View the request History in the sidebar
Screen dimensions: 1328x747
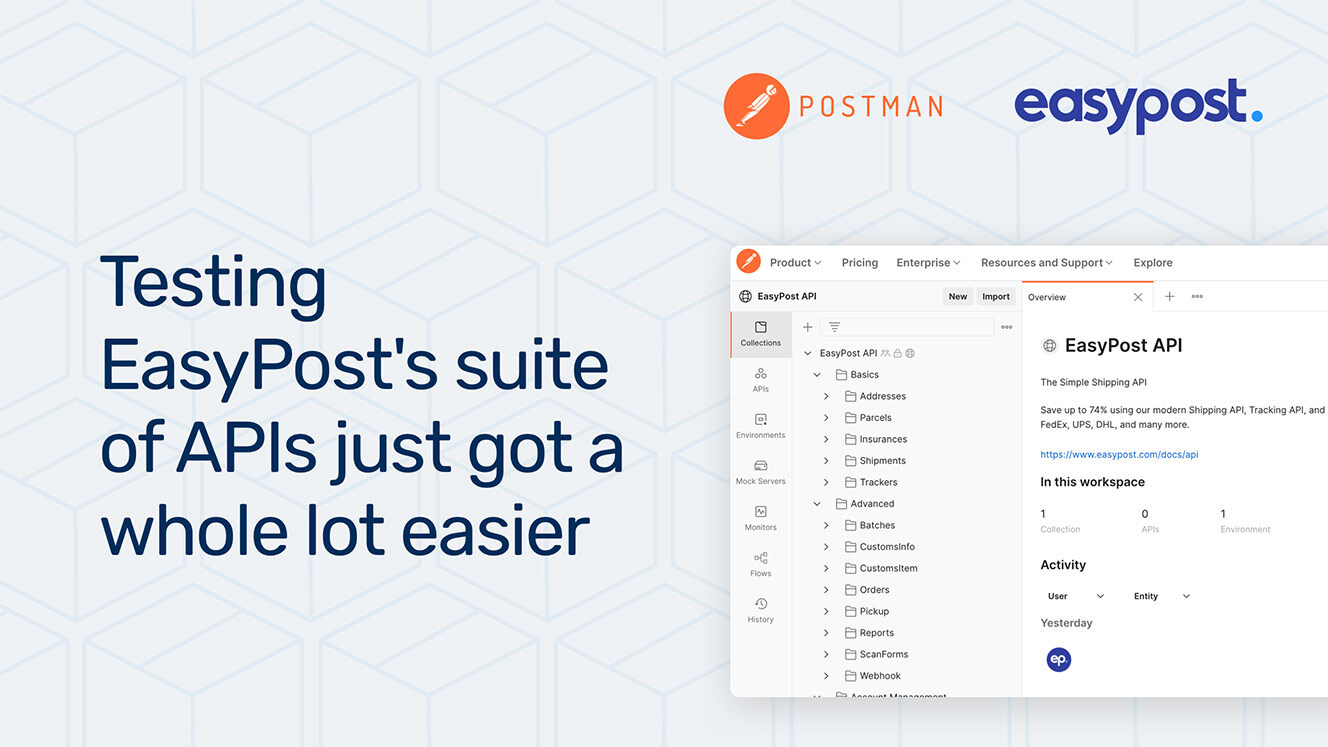[761, 610]
